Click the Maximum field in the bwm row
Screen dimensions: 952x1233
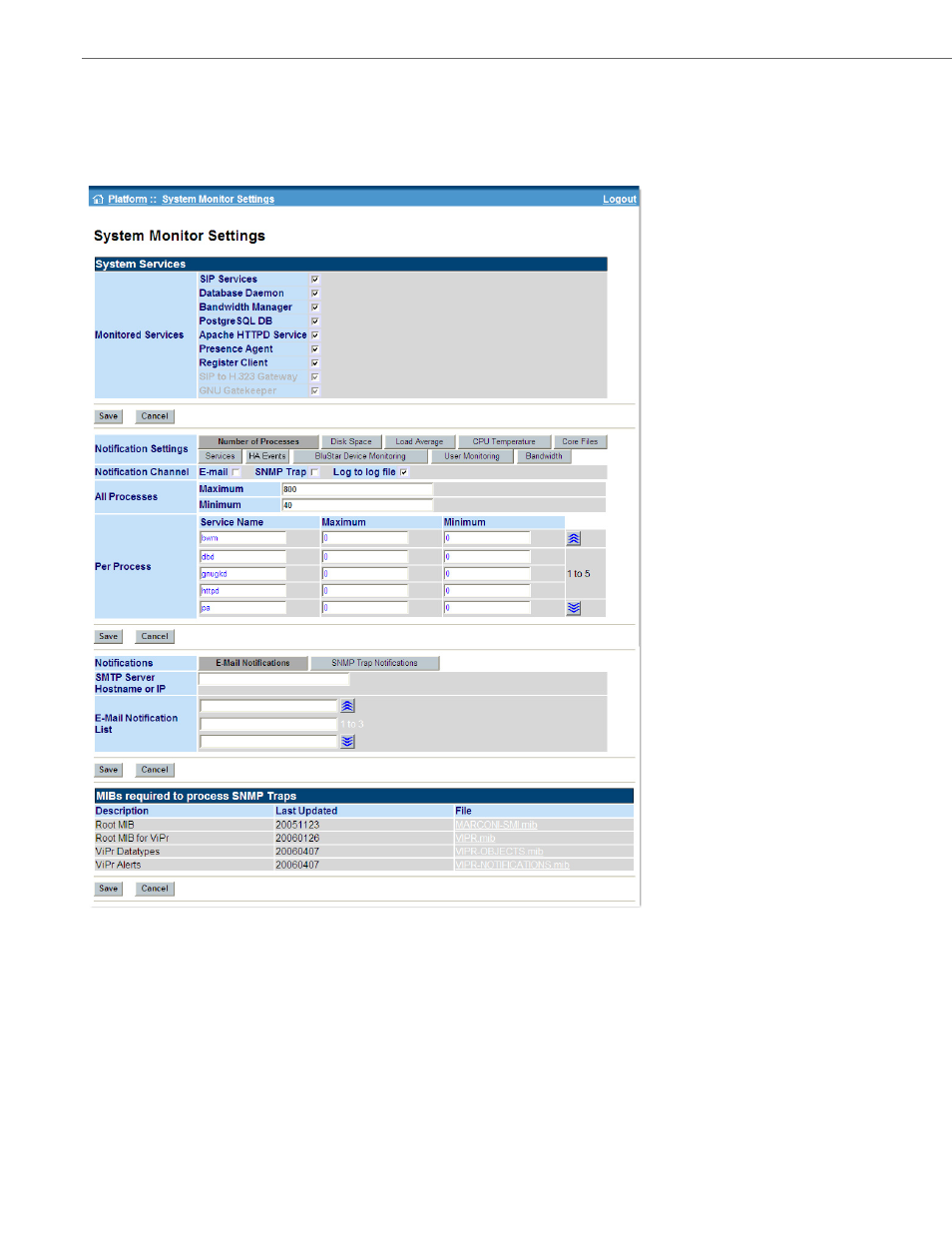point(365,538)
